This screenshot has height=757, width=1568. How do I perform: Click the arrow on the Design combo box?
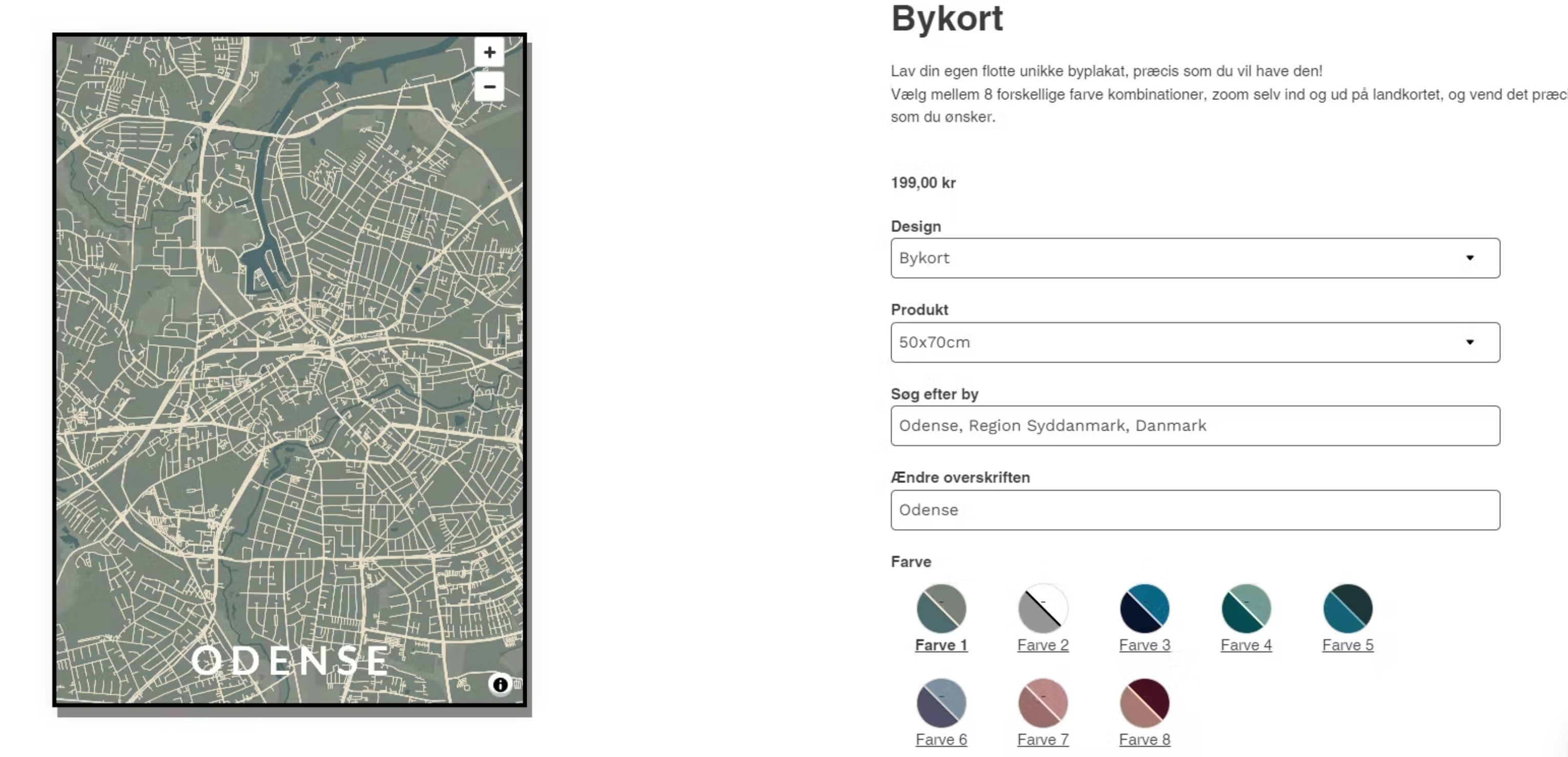tap(1470, 258)
